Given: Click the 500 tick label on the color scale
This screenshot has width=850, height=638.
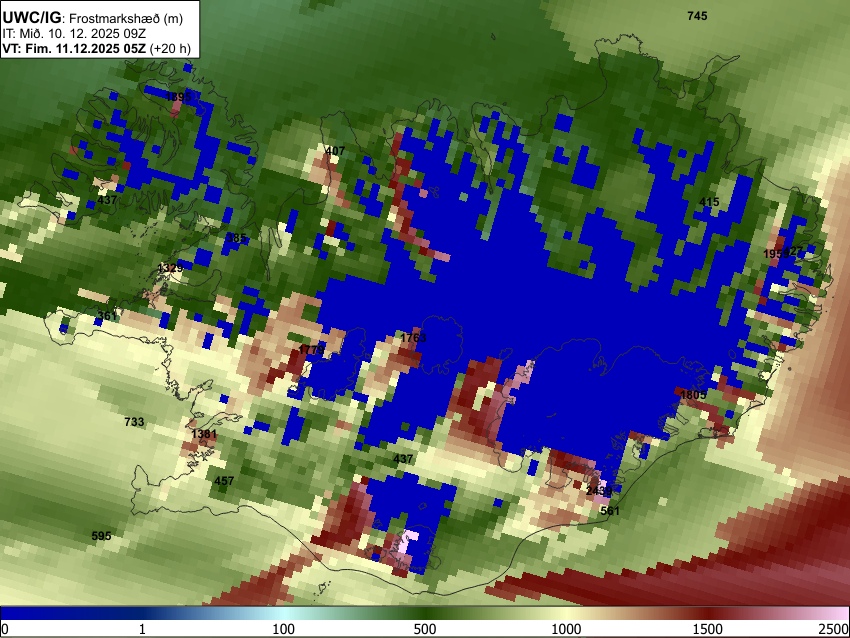Looking at the screenshot, I should tap(425, 629).
